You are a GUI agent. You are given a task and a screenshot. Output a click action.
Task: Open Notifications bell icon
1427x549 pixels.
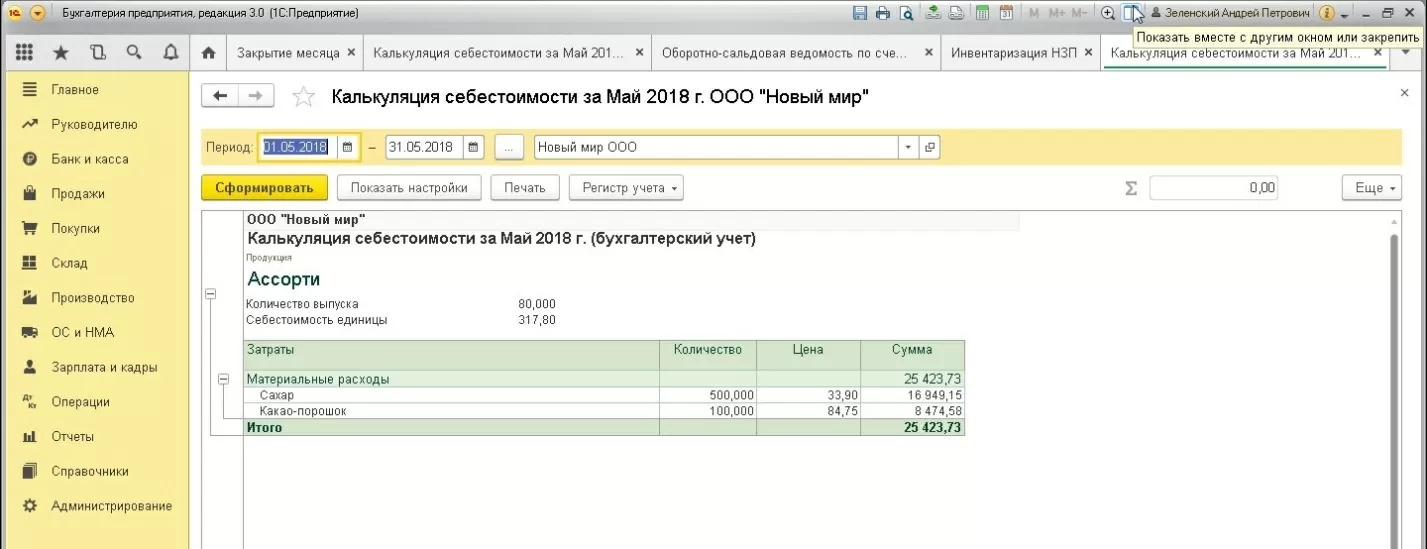[169, 52]
